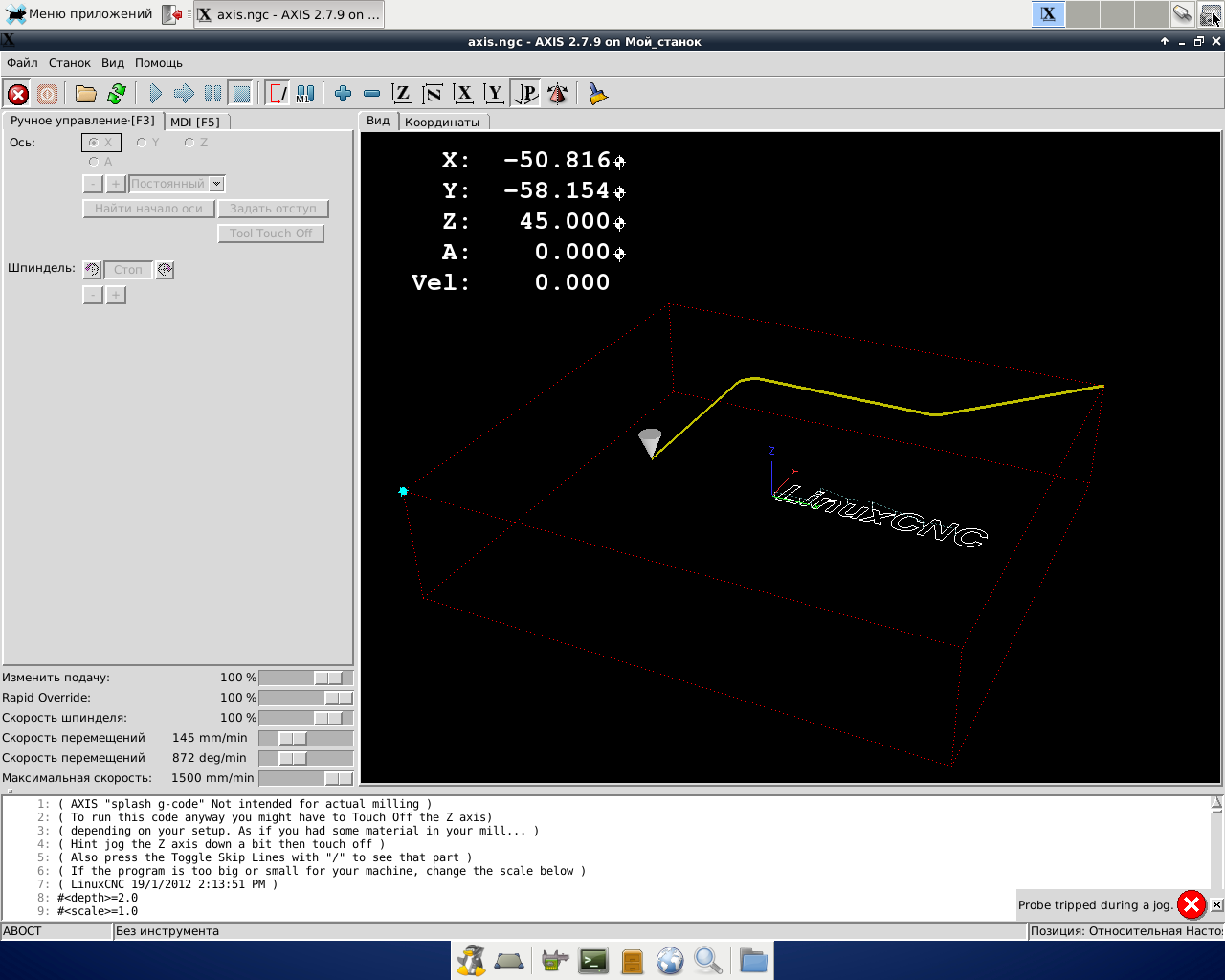Toggle optional pause M1 icon

point(305,94)
